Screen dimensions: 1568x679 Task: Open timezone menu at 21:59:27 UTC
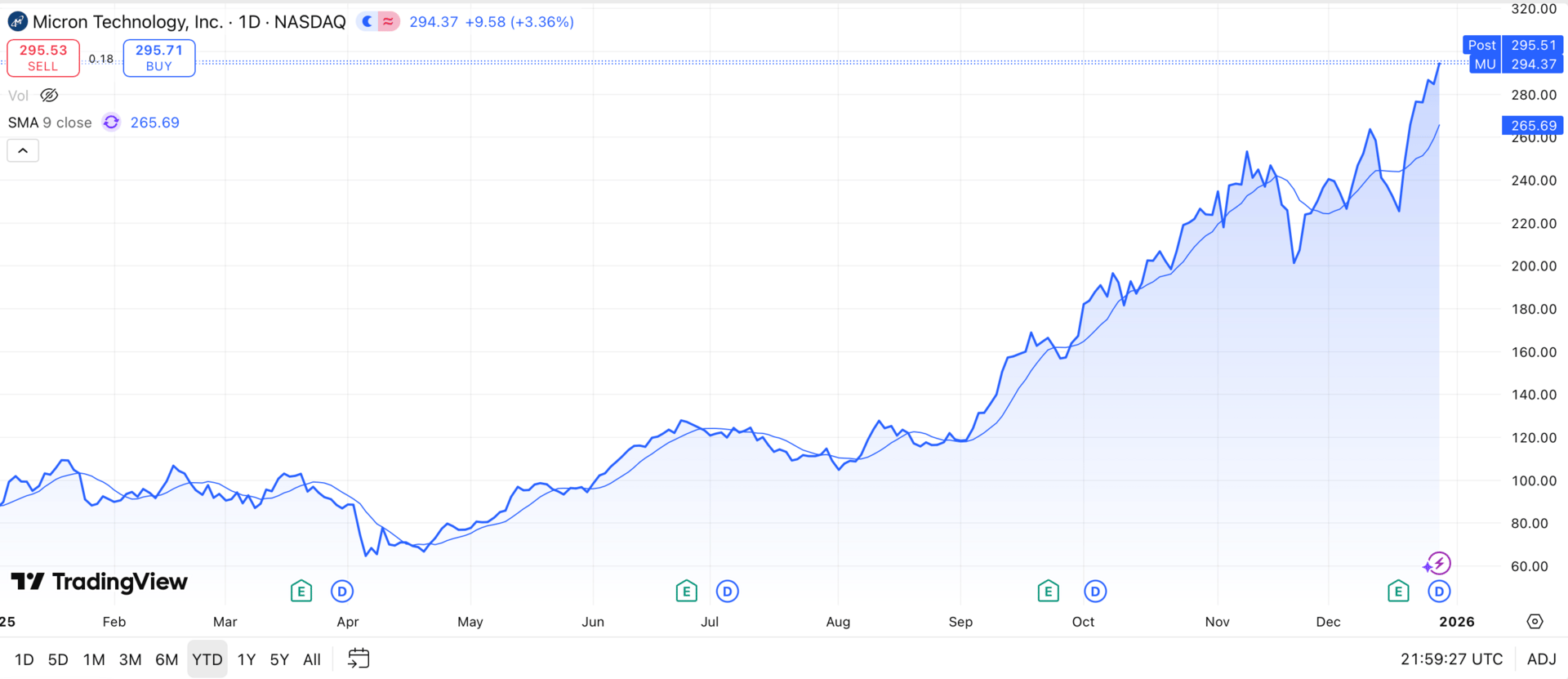coord(1452,659)
